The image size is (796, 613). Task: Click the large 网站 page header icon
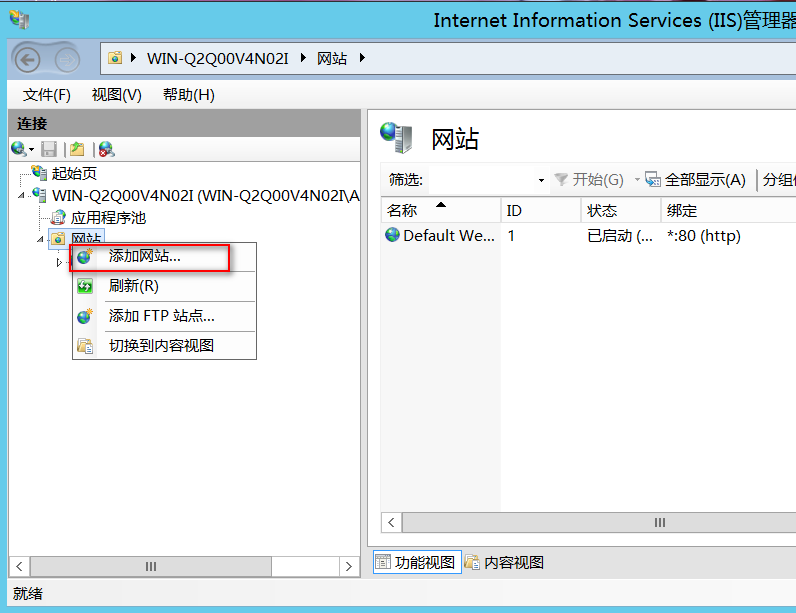point(396,138)
